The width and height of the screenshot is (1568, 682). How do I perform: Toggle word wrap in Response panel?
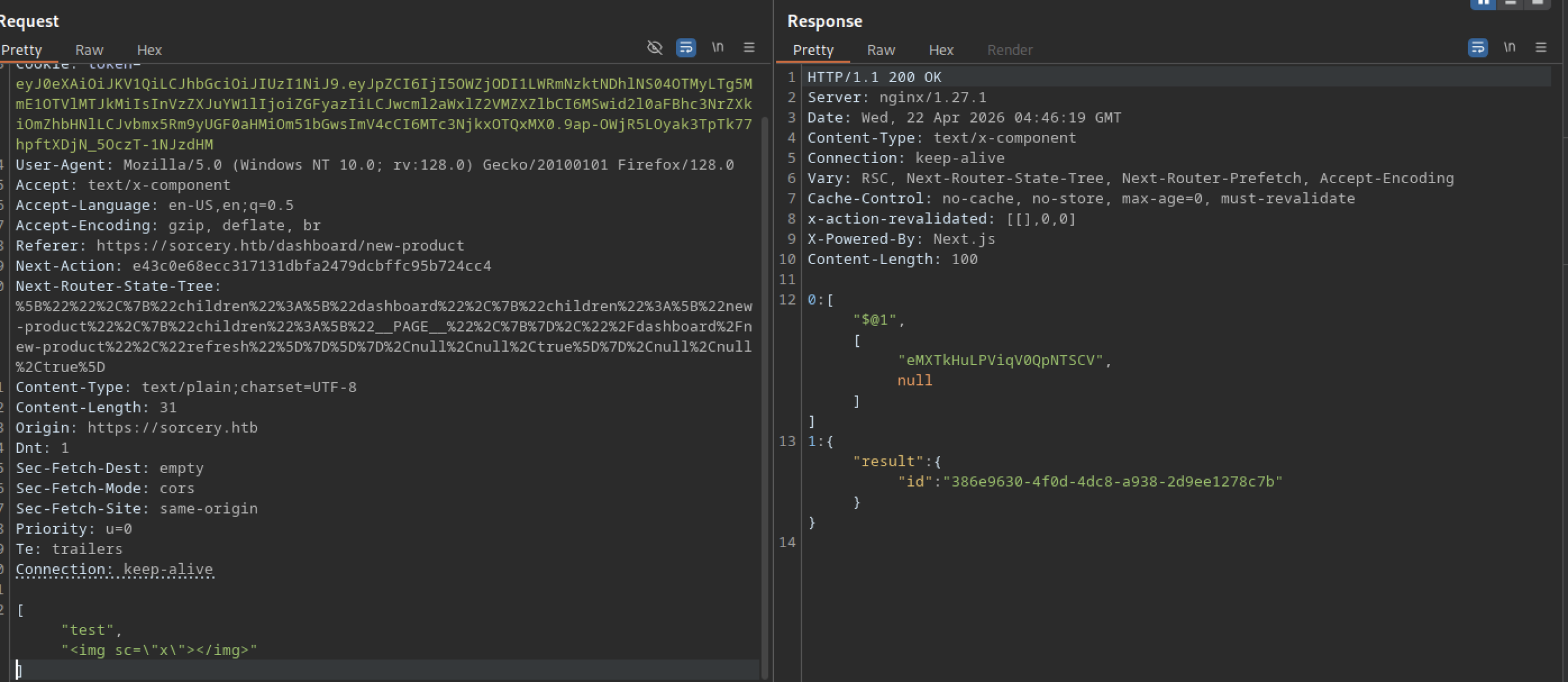click(1477, 47)
